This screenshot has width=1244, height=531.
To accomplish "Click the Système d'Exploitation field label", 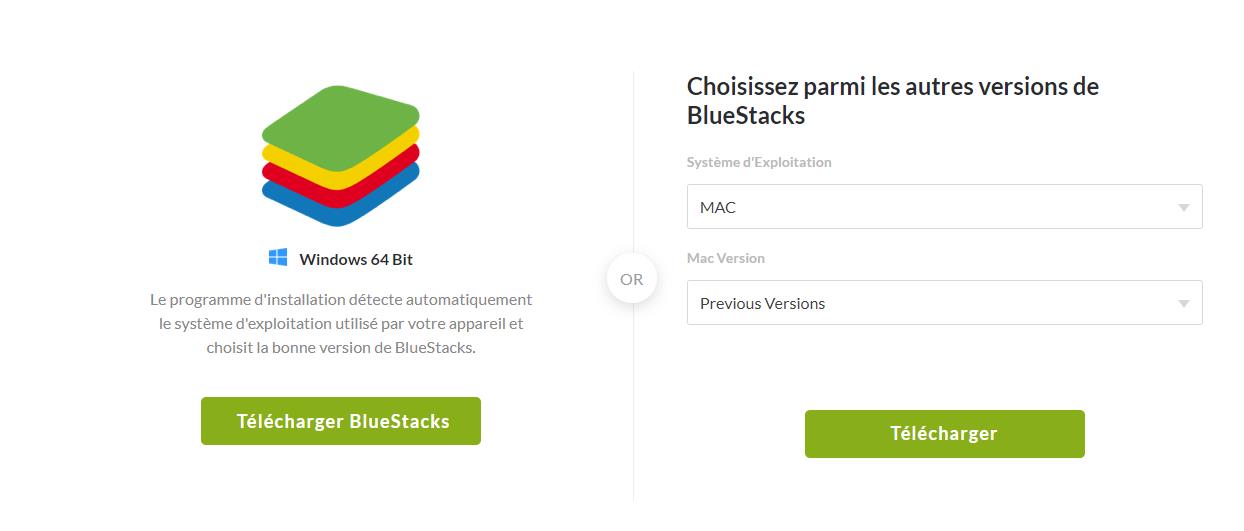I will (759, 162).
